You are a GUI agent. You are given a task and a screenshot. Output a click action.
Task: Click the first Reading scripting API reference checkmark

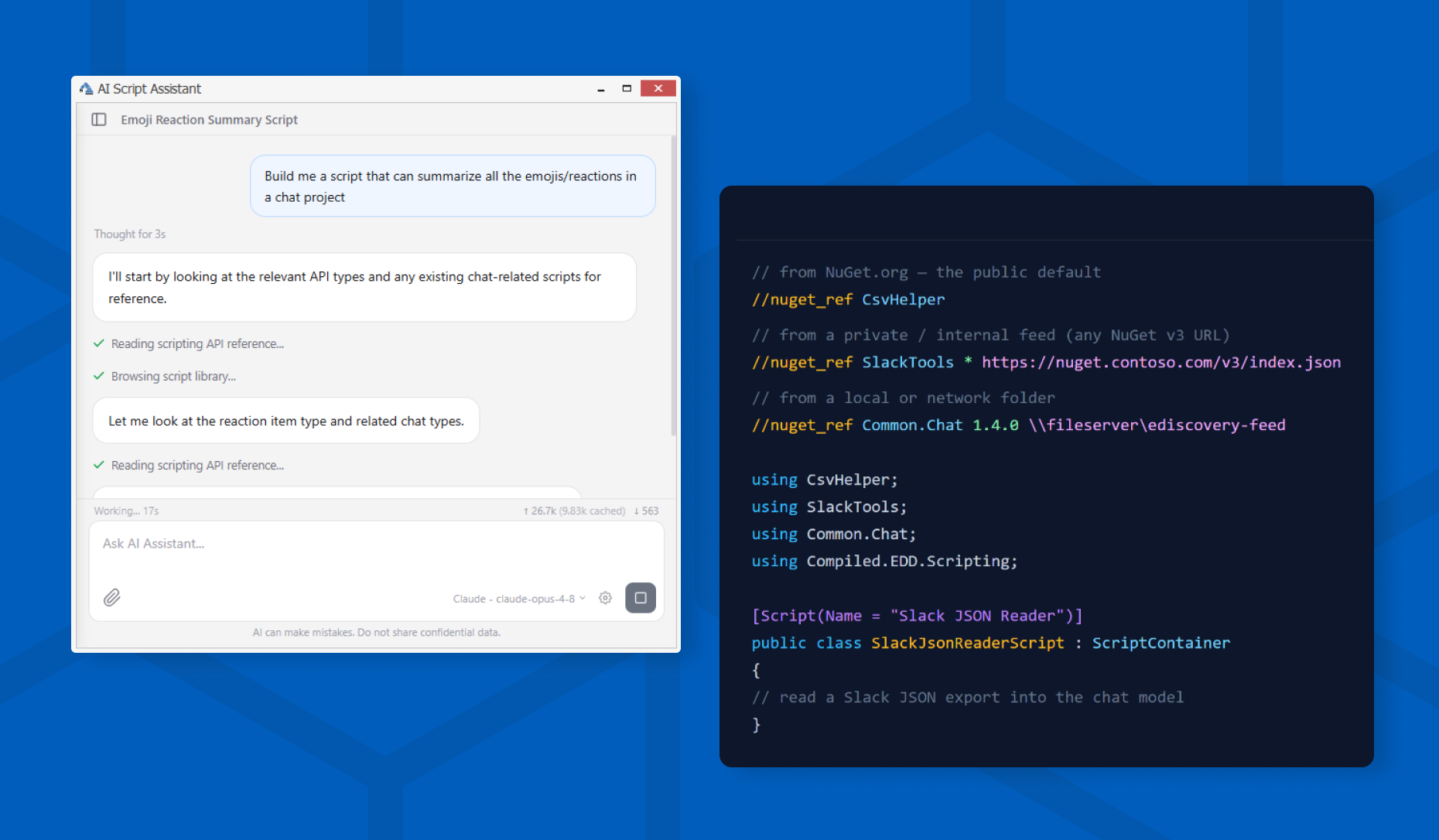99,343
